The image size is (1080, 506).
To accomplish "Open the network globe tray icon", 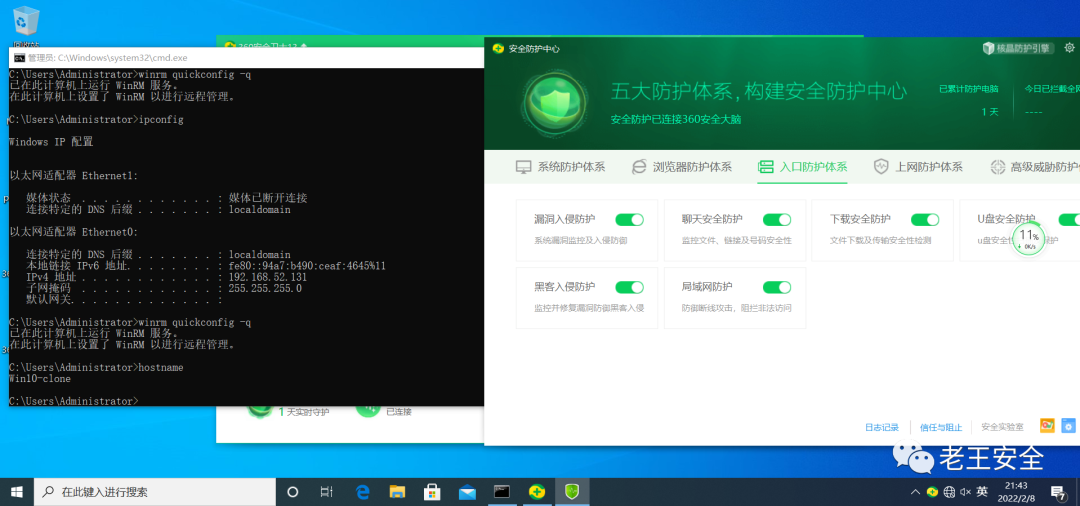I will 949,492.
